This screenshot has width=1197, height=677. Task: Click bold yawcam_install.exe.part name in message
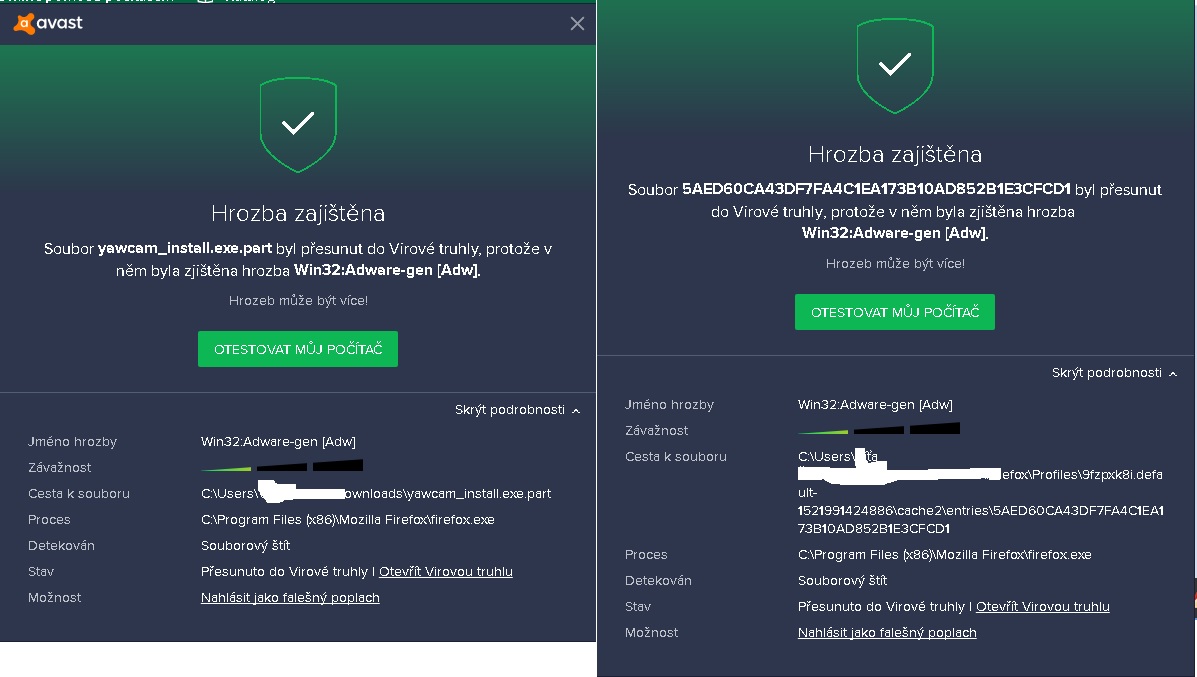(x=185, y=249)
